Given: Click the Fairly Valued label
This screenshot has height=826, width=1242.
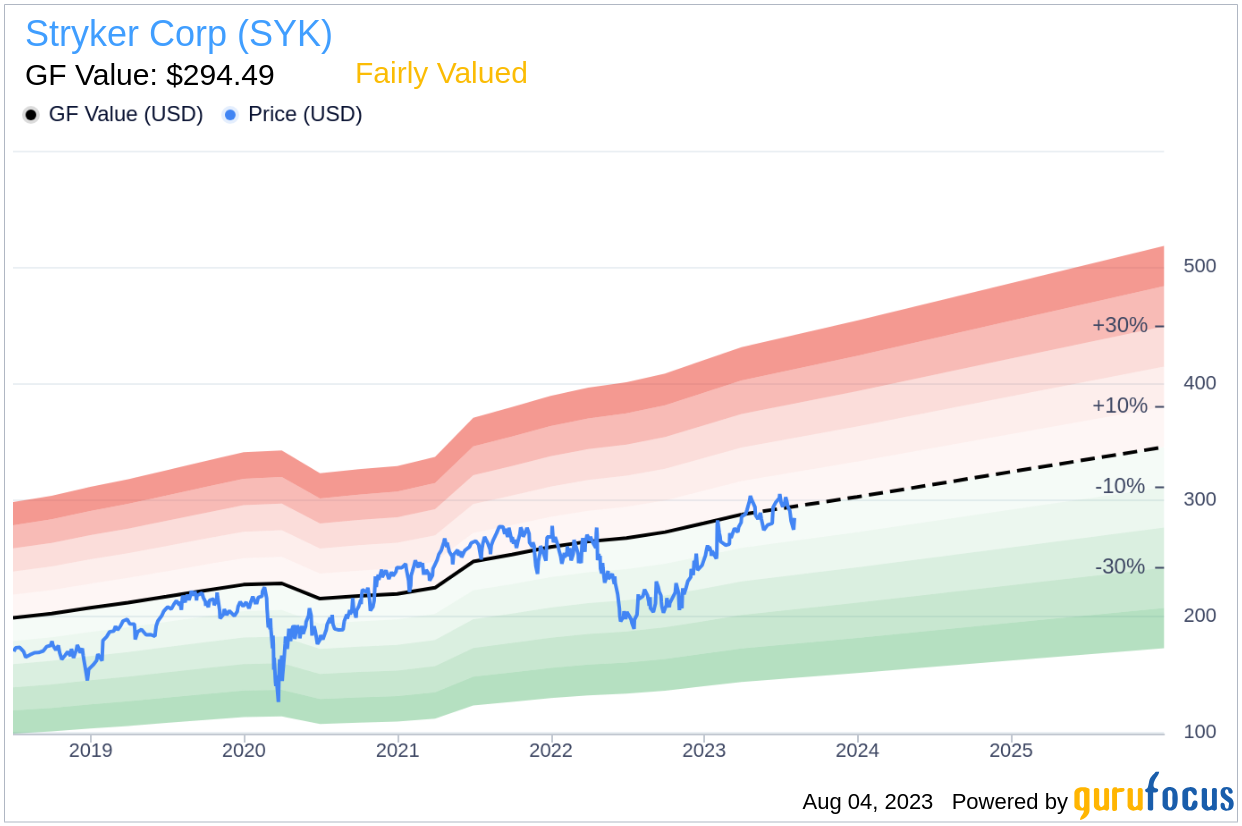Looking at the screenshot, I should coord(441,74).
